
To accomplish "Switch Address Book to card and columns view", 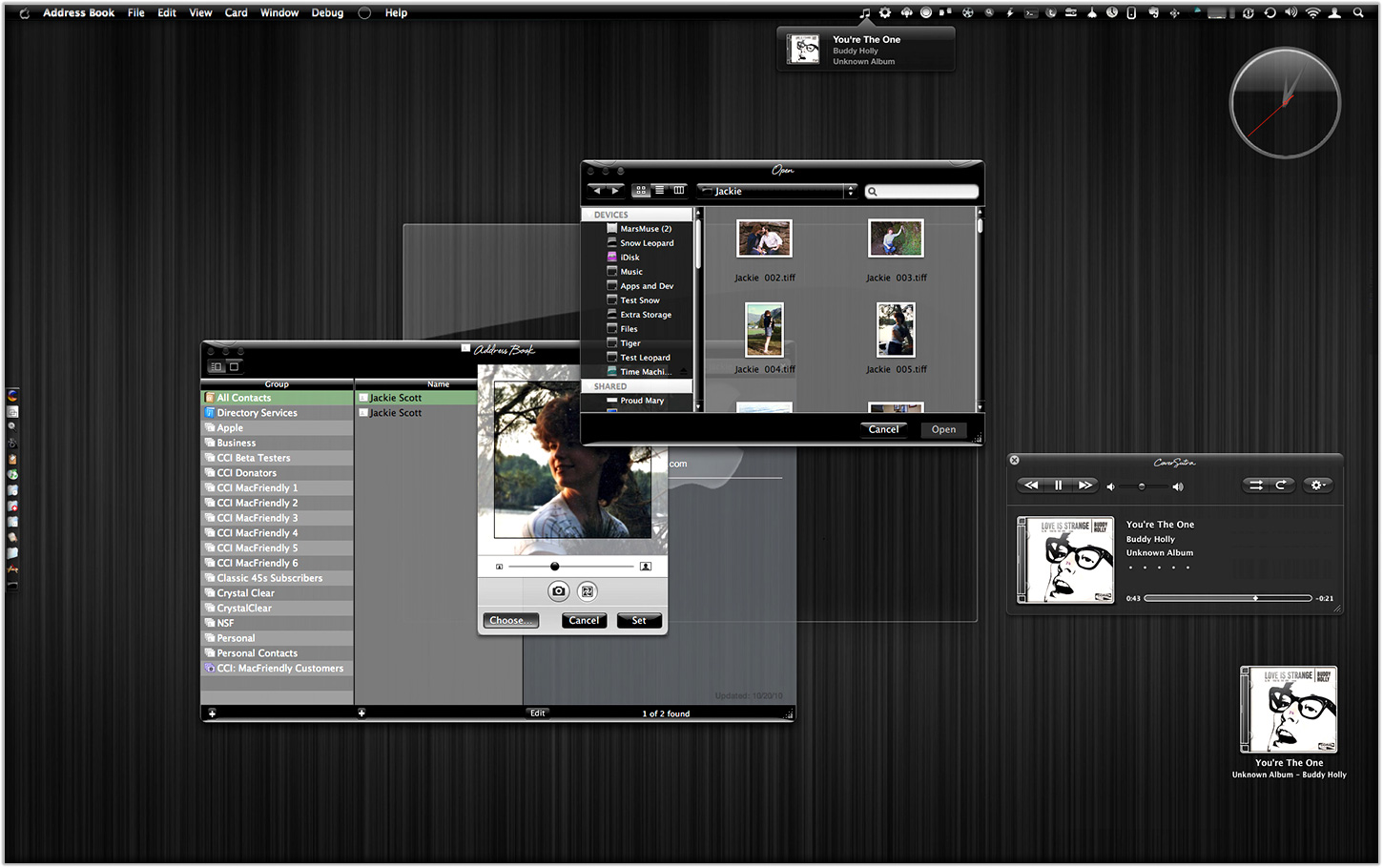I will 217,366.
